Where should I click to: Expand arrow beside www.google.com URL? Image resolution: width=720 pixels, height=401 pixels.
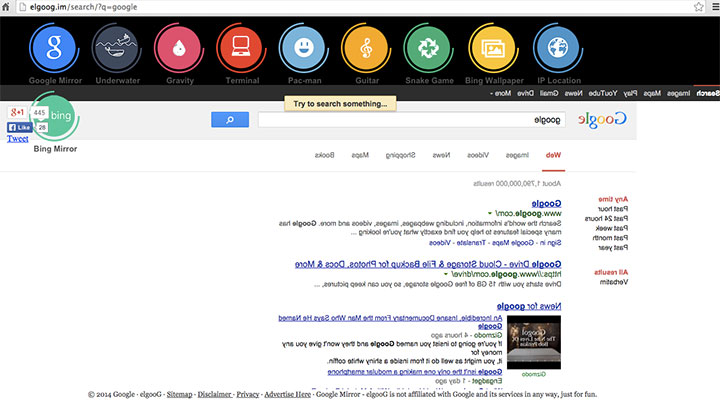click(x=490, y=214)
